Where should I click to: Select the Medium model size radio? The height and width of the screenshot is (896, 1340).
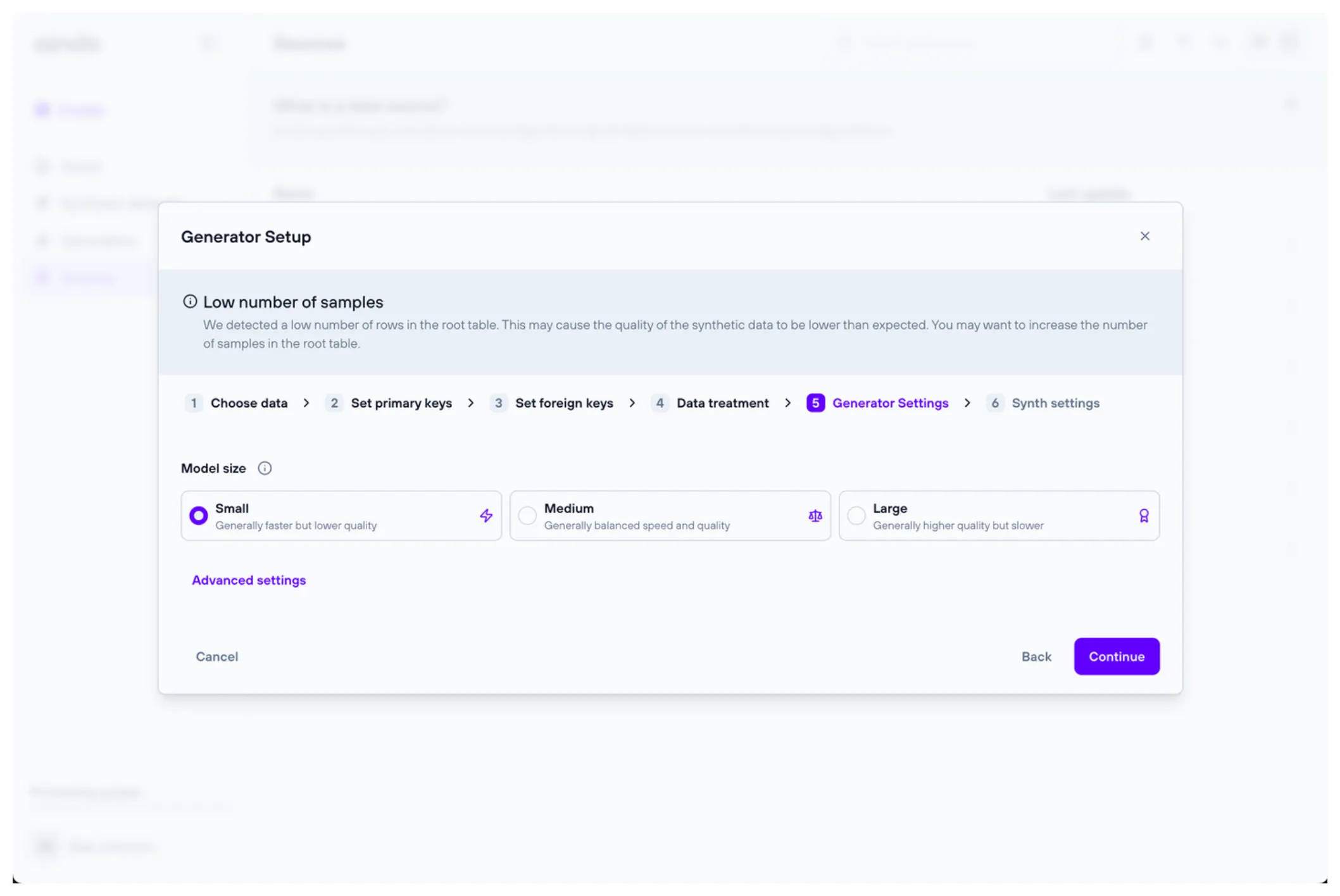coord(527,516)
